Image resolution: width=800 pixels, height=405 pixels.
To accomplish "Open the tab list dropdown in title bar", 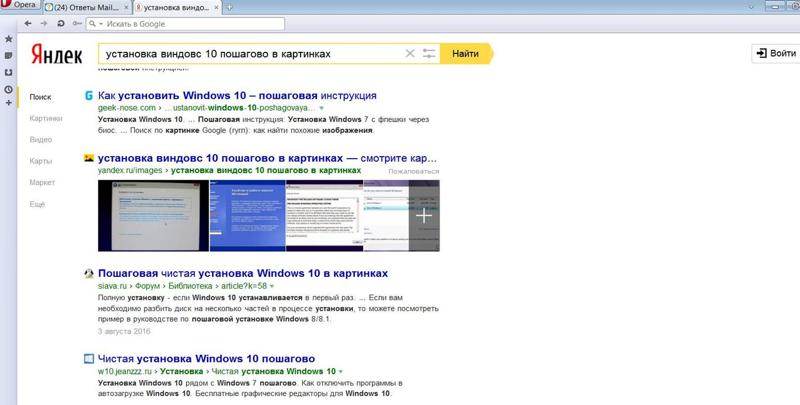I will click(x=751, y=7).
